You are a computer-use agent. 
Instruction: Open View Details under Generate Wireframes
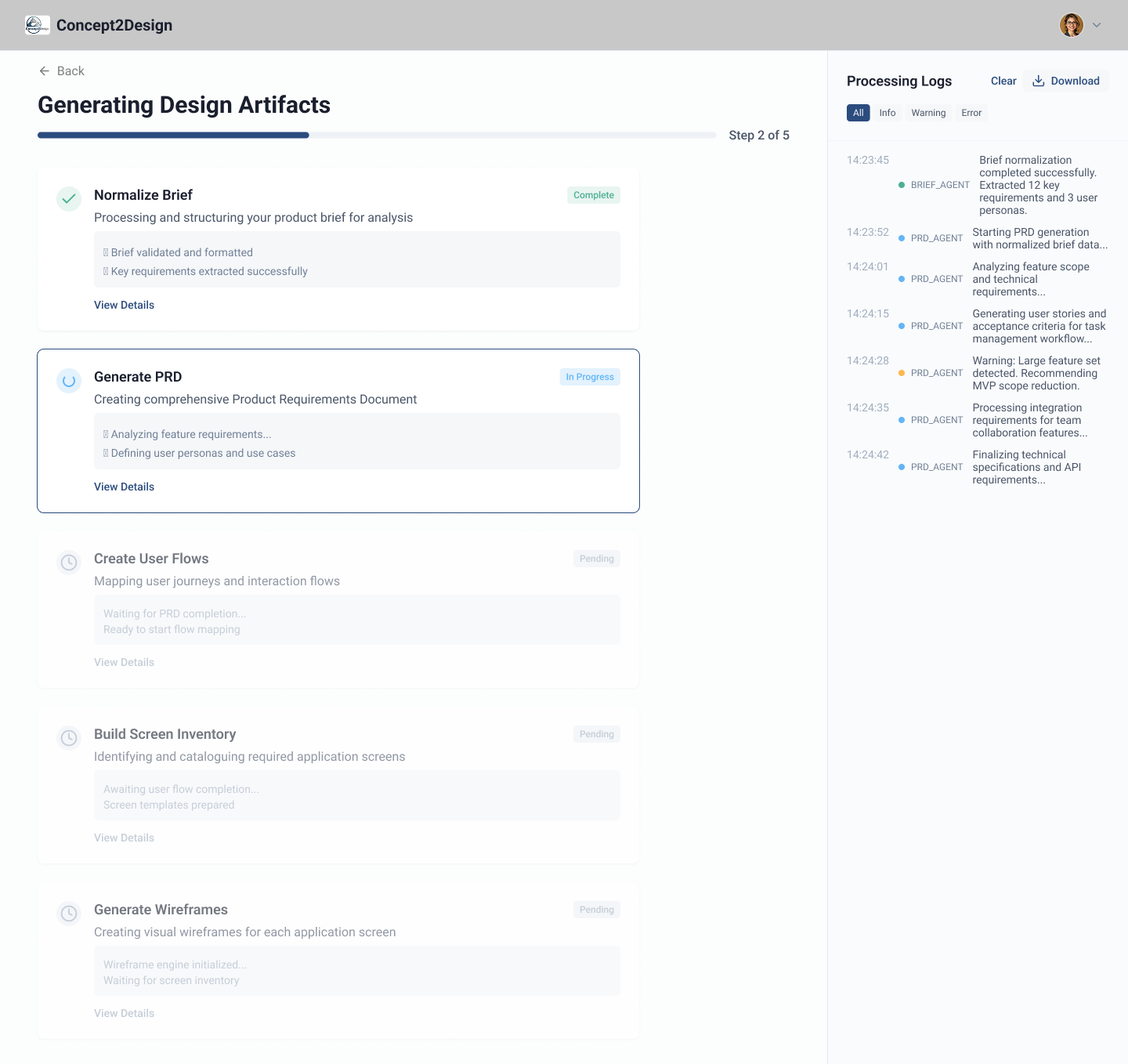pos(124,1013)
